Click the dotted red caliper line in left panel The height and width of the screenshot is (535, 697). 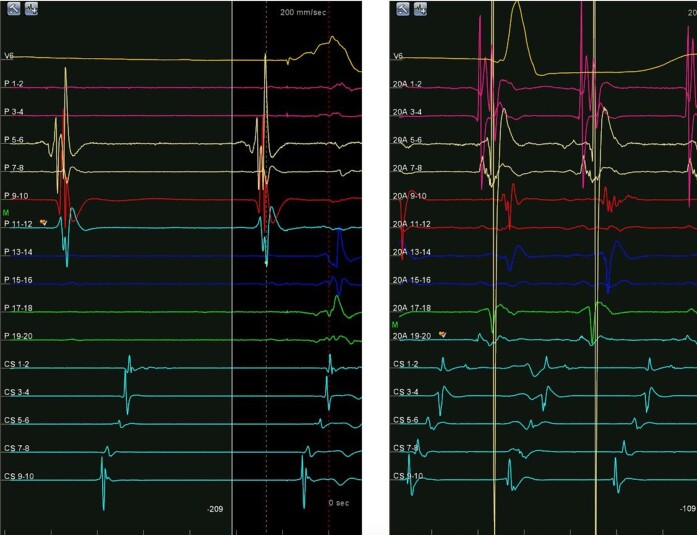[329, 268]
